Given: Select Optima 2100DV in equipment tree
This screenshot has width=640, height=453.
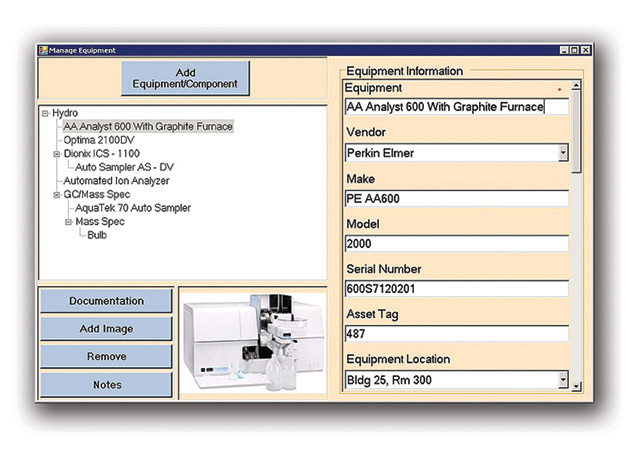Looking at the screenshot, I should pyautogui.click(x=100, y=141).
